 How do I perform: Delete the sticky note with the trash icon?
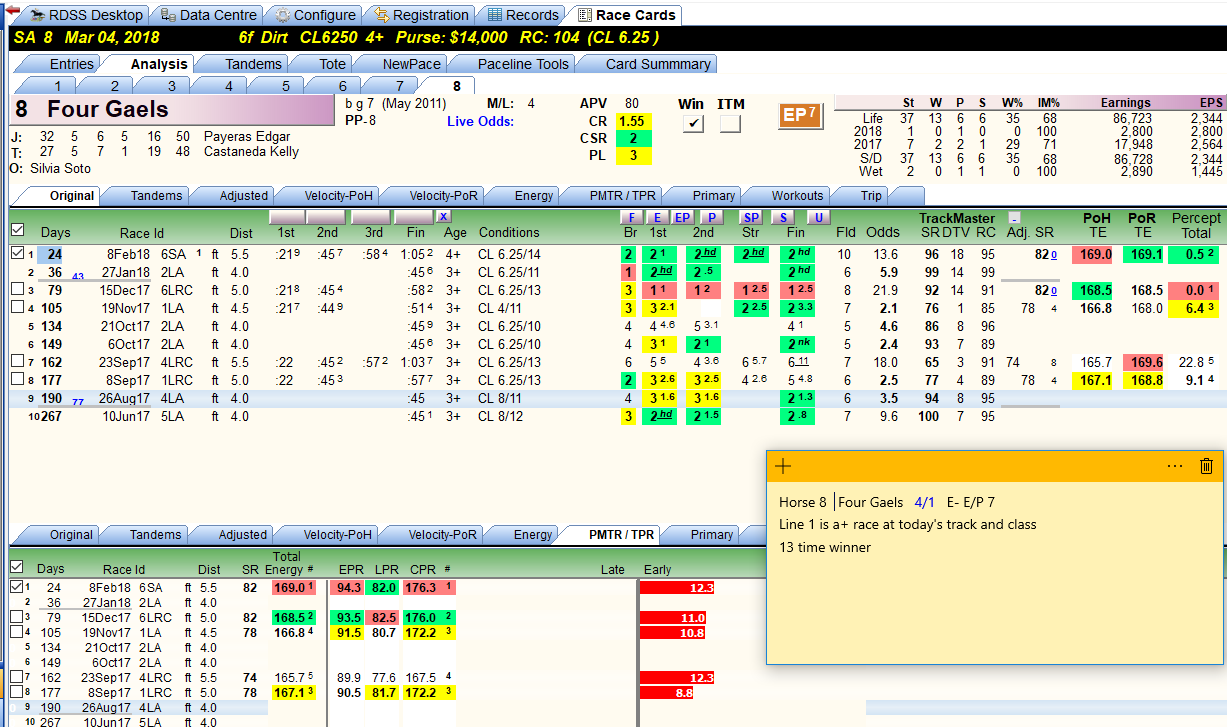point(1206,466)
